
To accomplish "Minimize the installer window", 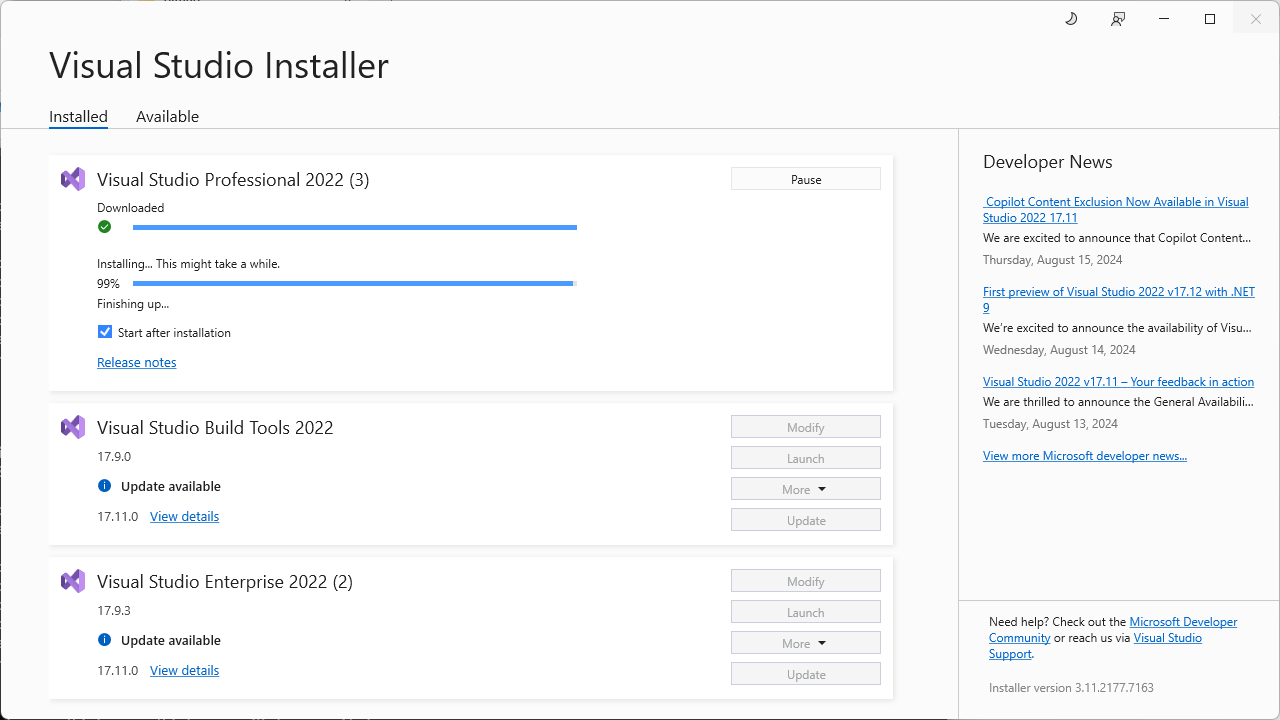I will coord(1164,19).
